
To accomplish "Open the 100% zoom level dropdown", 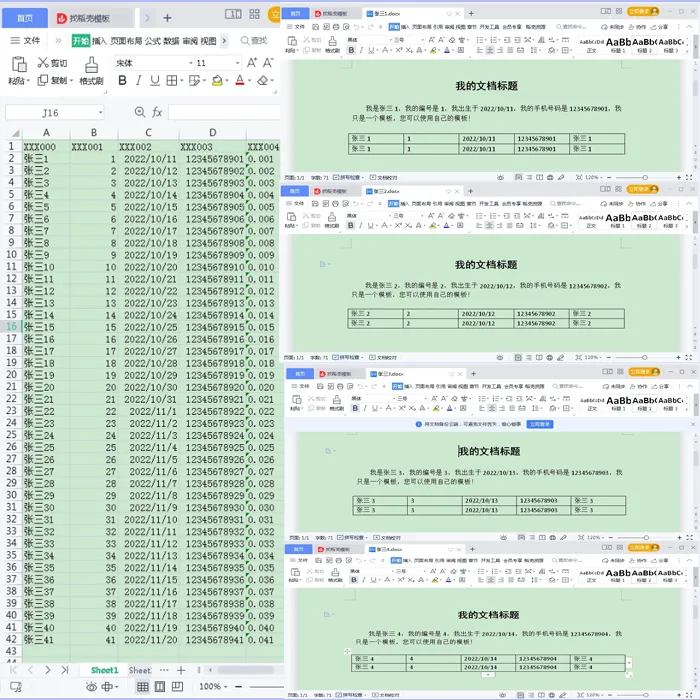I will point(213,686).
